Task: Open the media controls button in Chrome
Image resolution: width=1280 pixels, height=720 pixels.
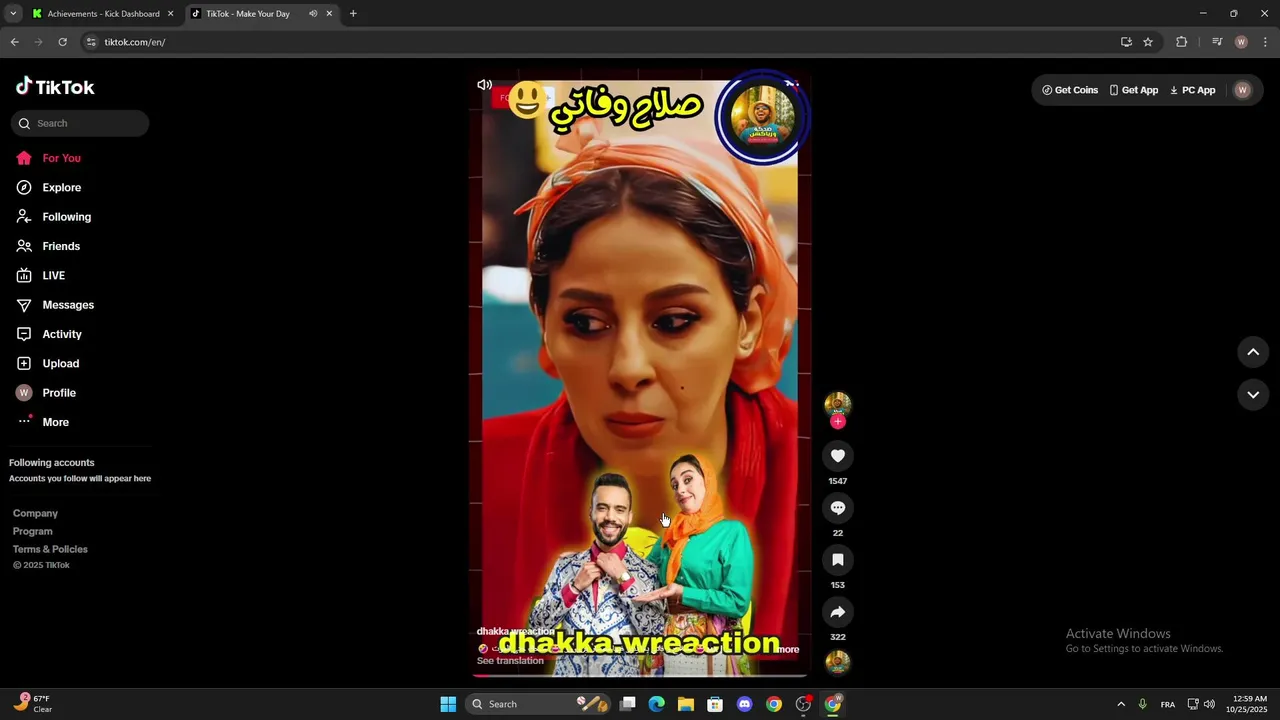Action: pyautogui.click(x=1217, y=42)
